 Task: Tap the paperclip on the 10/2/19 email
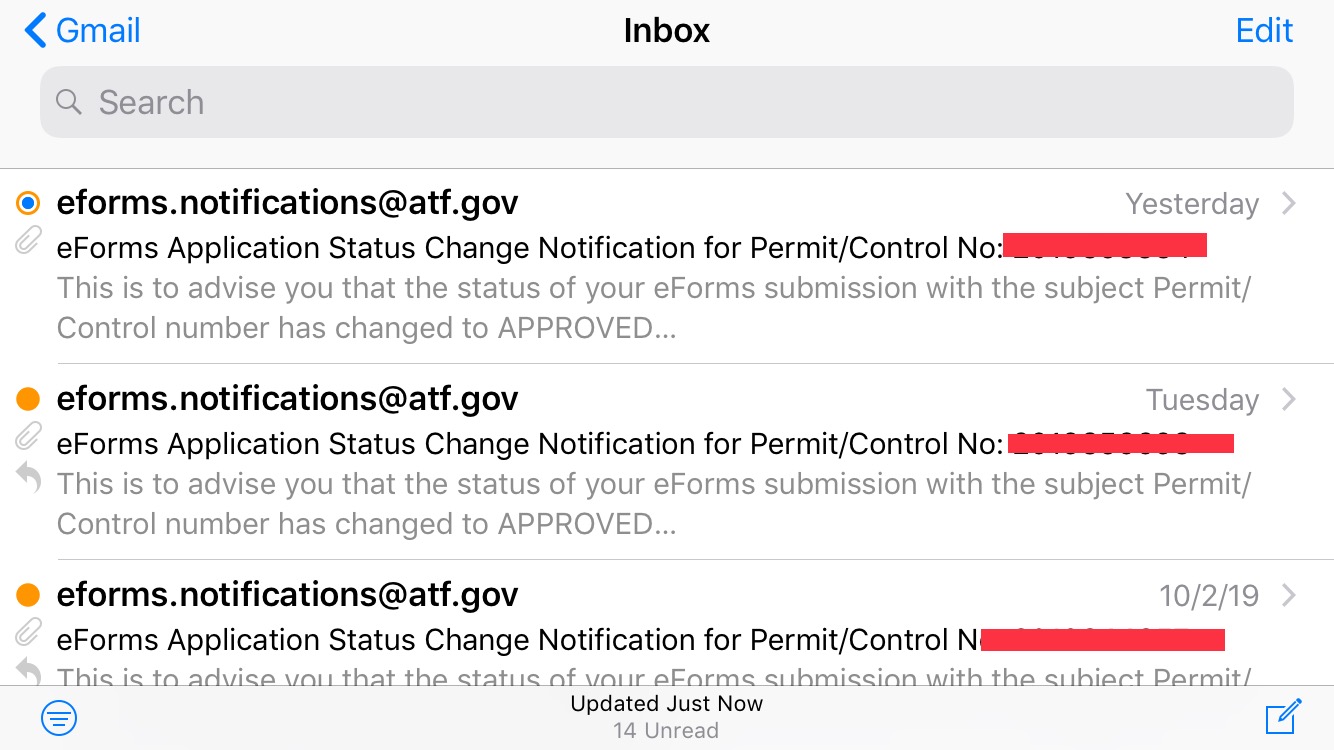pyautogui.click(x=29, y=633)
